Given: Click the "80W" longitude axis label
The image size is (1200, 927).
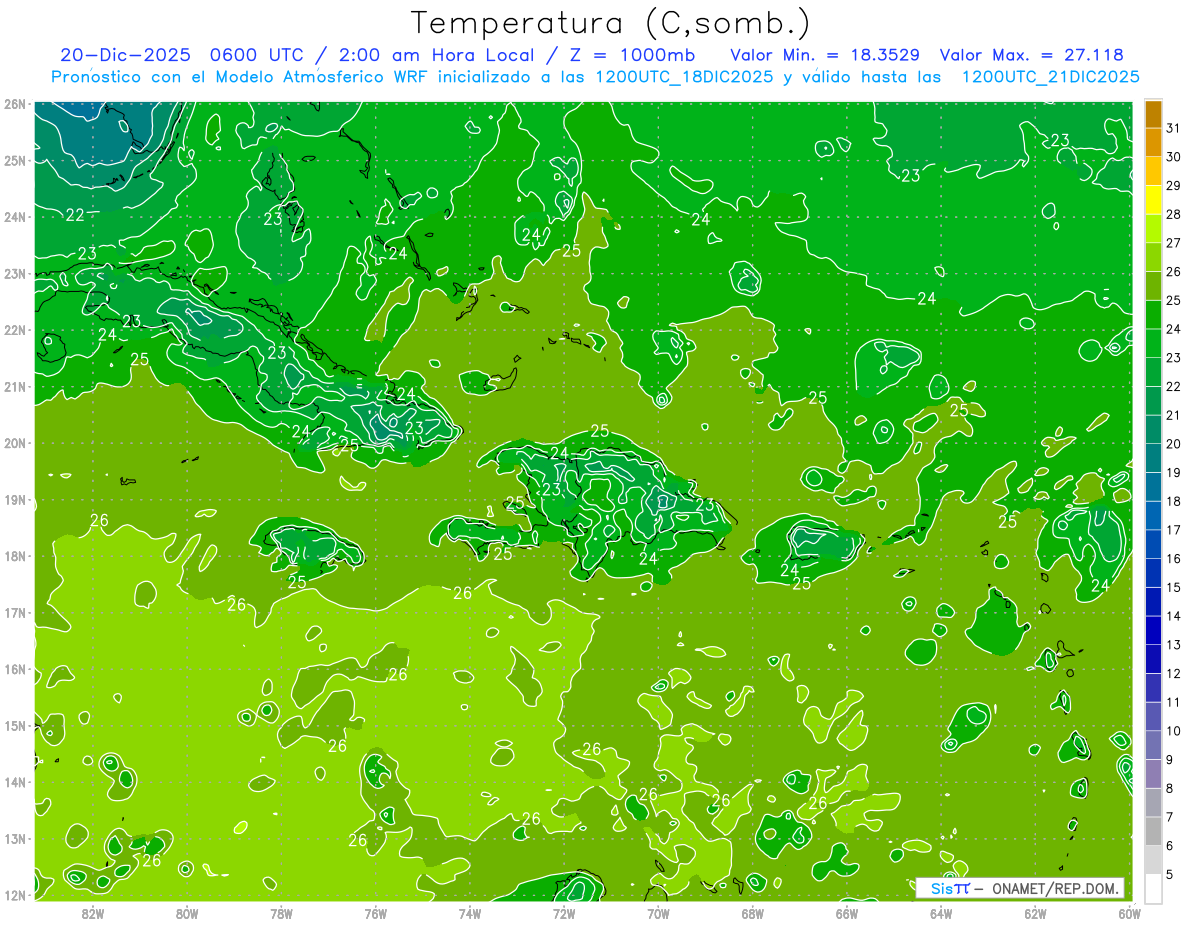Looking at the screenshot, I should coord(187,913).
